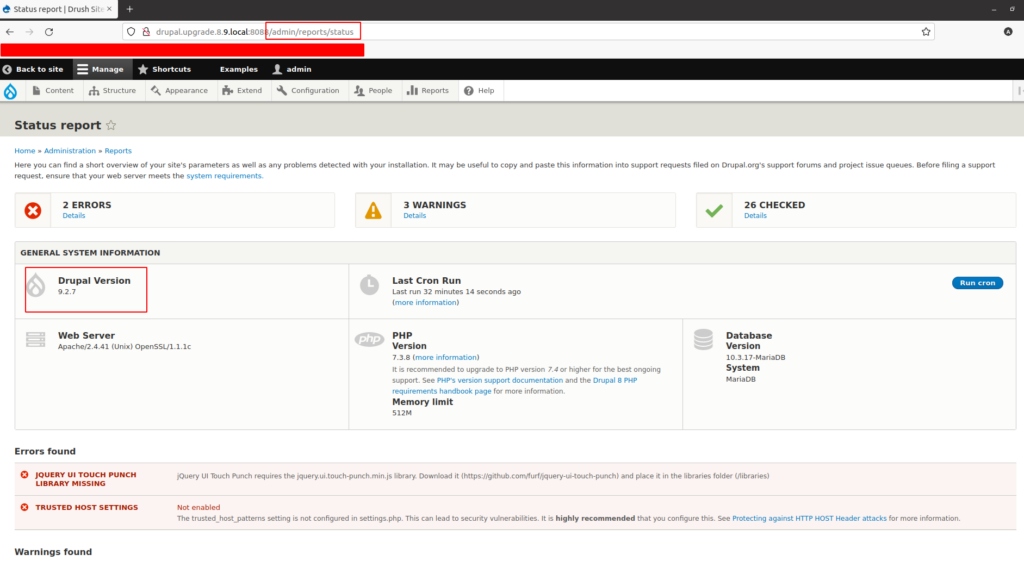Open new browser tab with plus
This screenshot has width=1024, height=561.
pyautogui.click(x=129, y=9)
